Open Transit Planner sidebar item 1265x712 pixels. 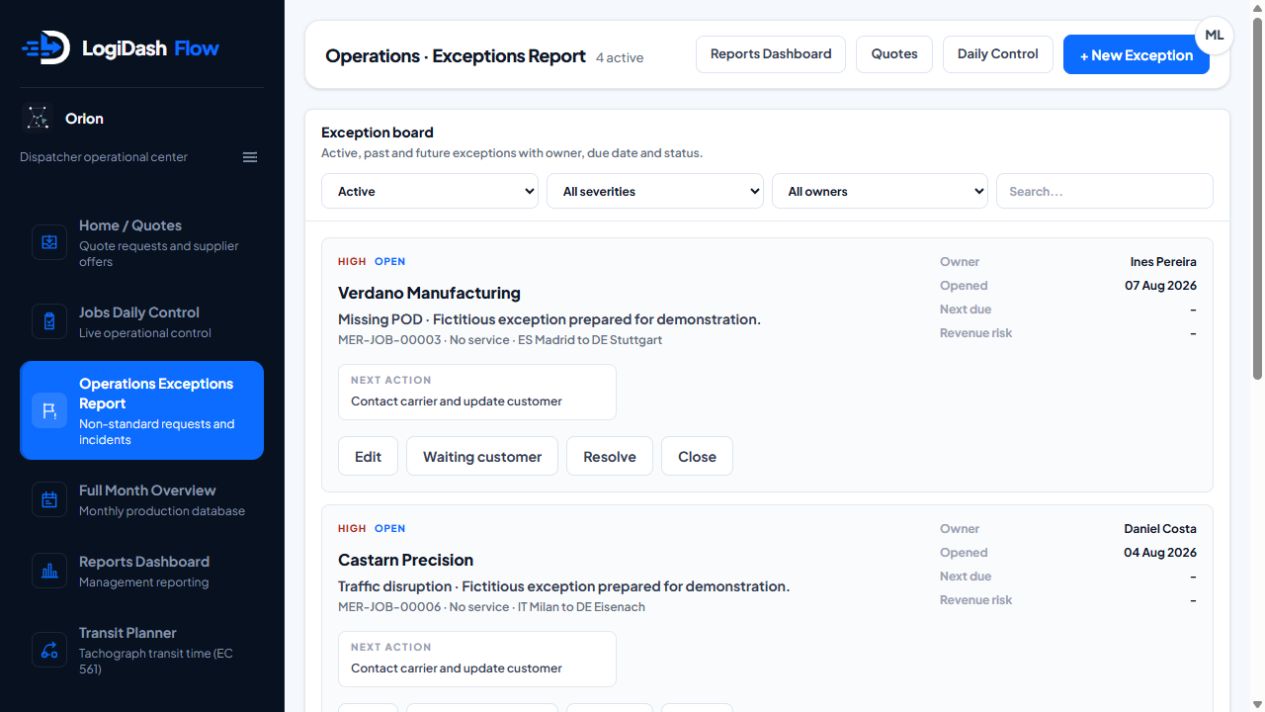coord(142,650)
